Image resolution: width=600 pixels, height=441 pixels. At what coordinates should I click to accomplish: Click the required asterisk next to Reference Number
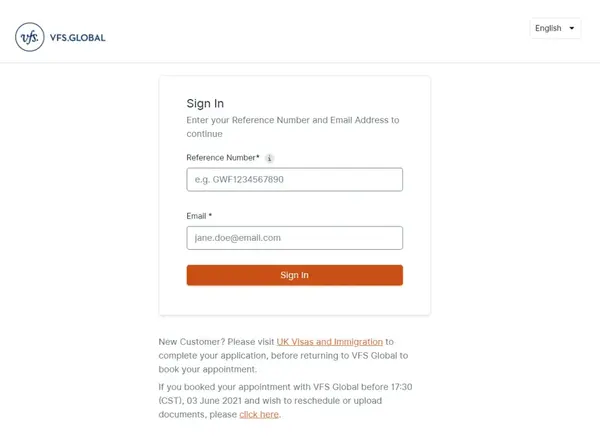tap(258, 157)
